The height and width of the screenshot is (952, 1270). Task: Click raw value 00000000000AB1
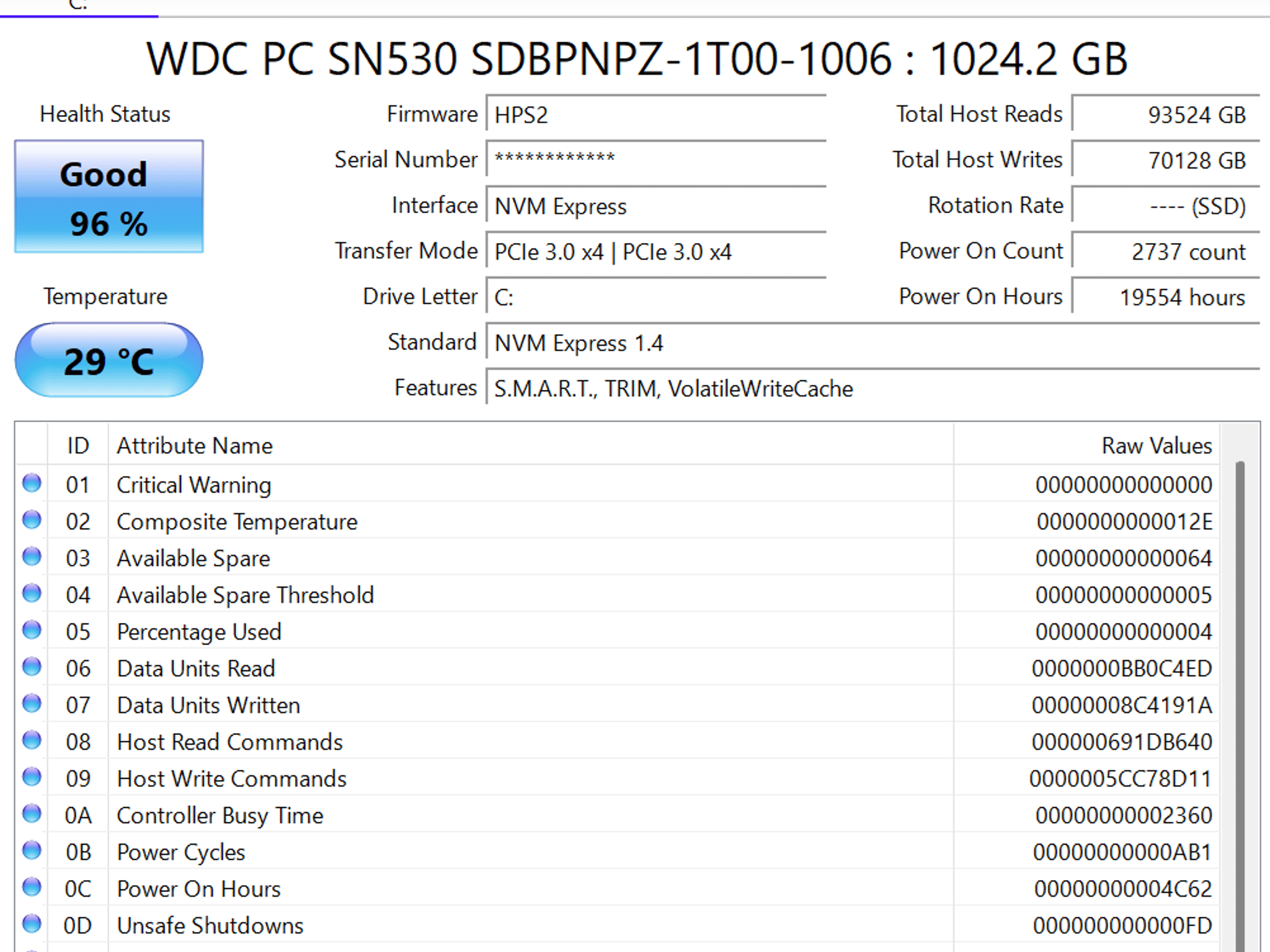point(1122,852)
